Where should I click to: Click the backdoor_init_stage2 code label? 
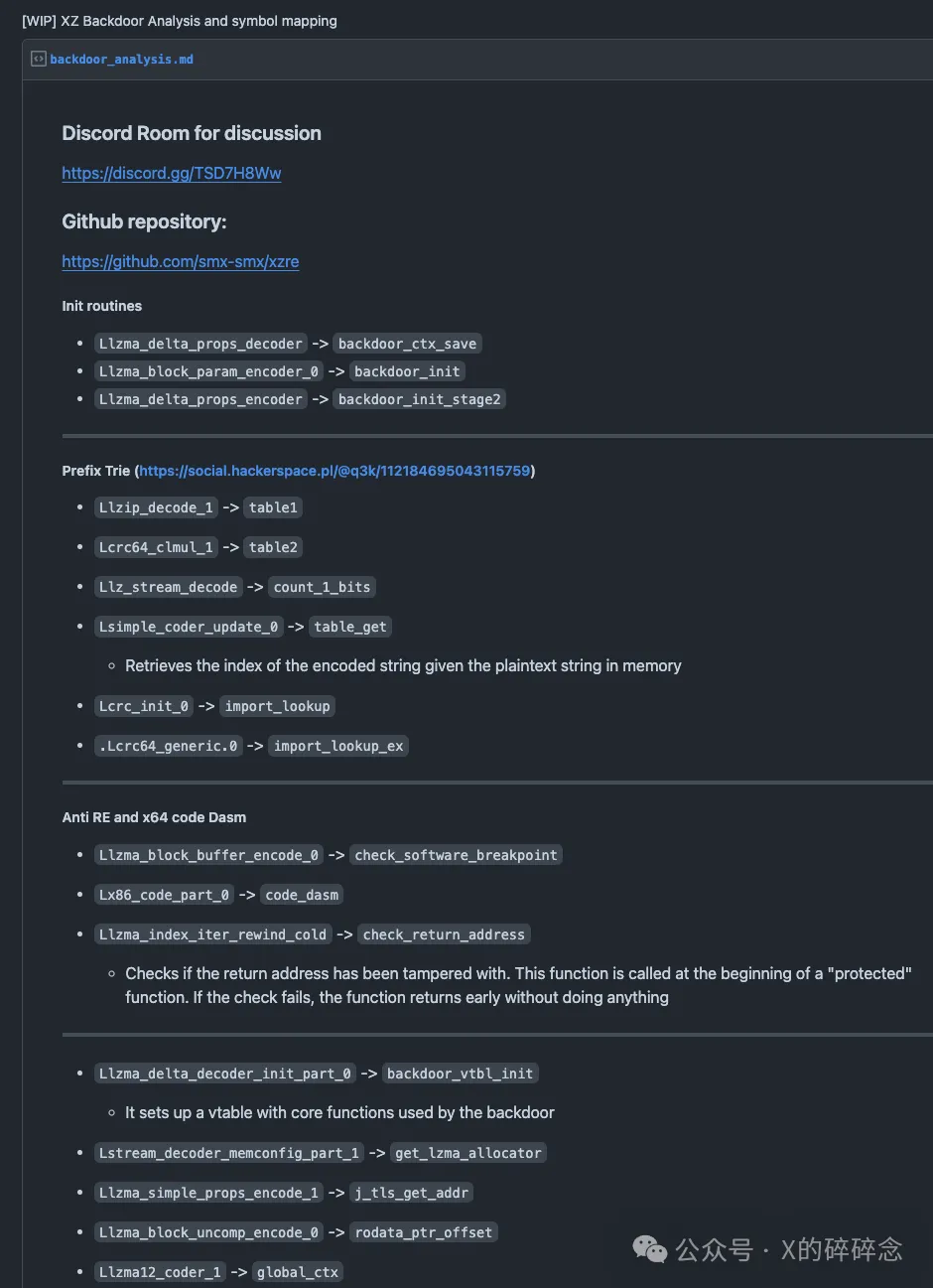[419, 399]
